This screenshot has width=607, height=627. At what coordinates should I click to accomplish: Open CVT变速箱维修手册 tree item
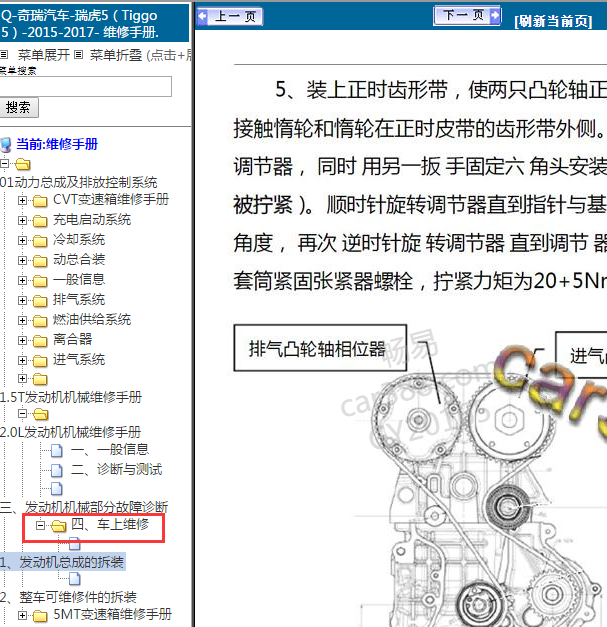pyautogui.click(x=111, y=200)
